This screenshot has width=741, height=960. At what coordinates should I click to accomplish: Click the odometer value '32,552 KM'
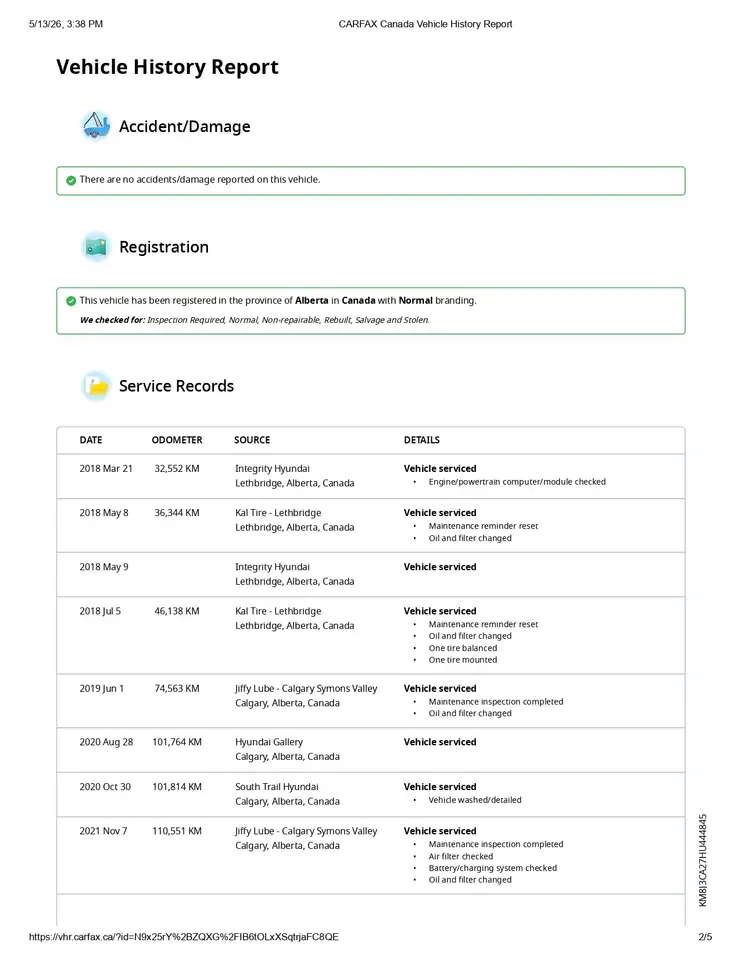point(176,468)
